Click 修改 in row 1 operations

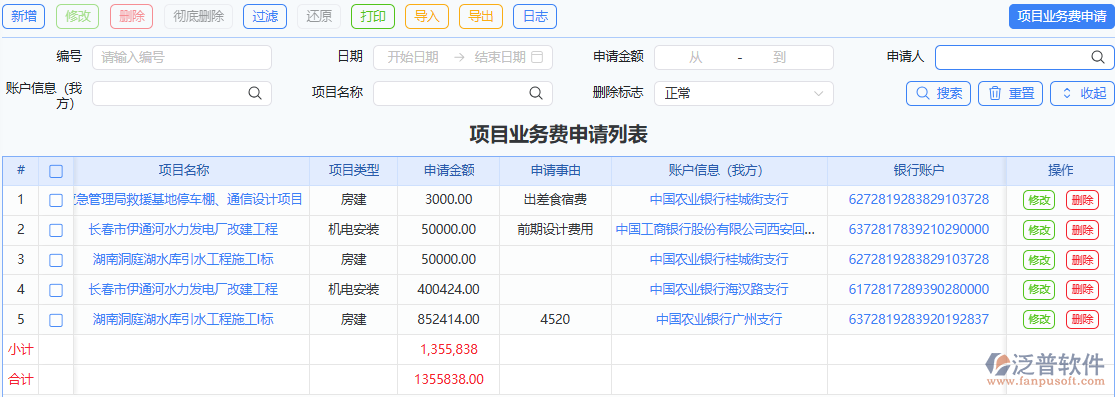[x=1039, y=201]
